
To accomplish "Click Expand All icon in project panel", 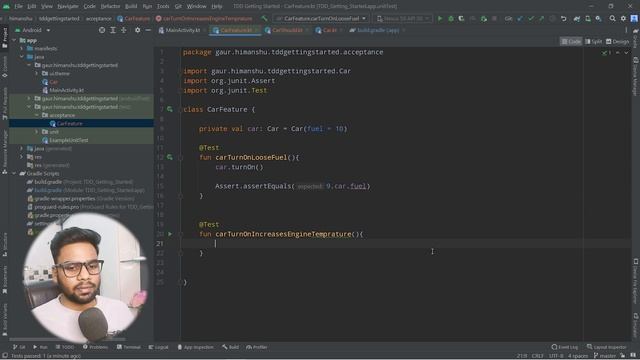I will 113,30.
